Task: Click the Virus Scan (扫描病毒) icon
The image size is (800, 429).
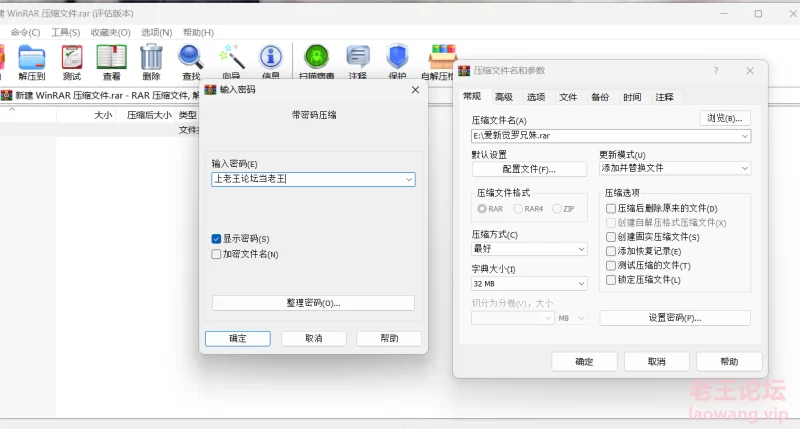Action: pyautogui.click(x=316, y=60)
